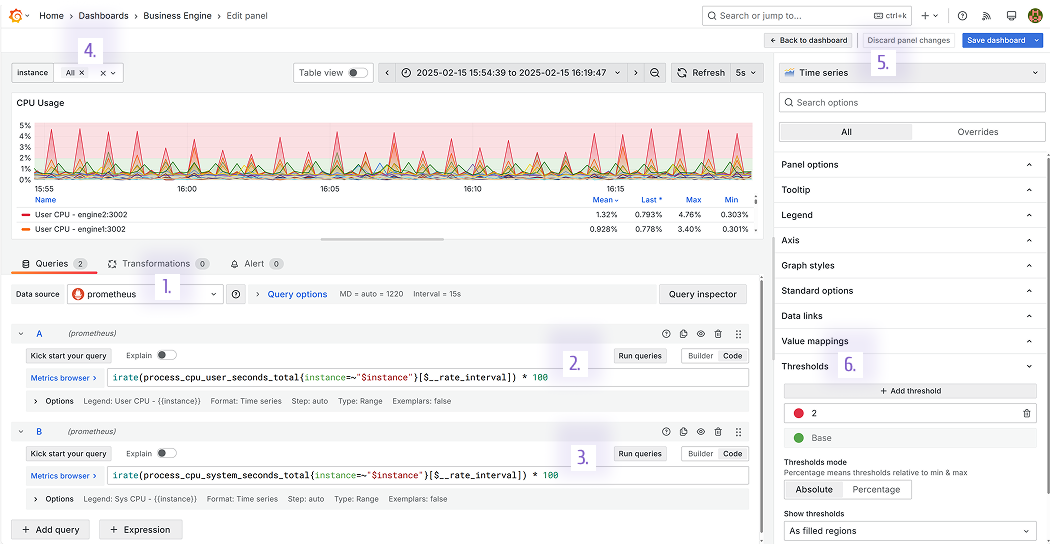This screenshot has width=1050, height=544.
Task: Open the plus create-new menu
Action: click(x=929, y=15)
